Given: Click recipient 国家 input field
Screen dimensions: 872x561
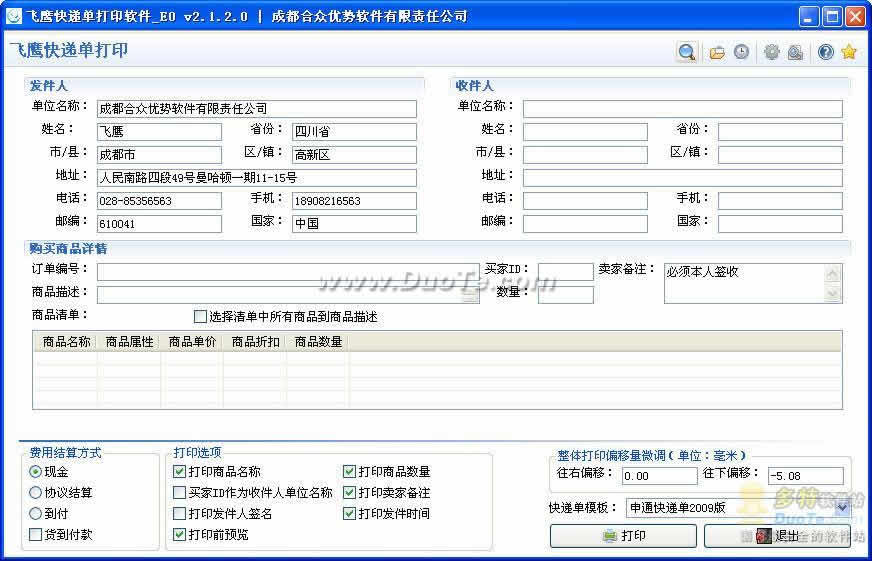Looking at the screenshot, I should pyautogui.click(x=780, y=224).
